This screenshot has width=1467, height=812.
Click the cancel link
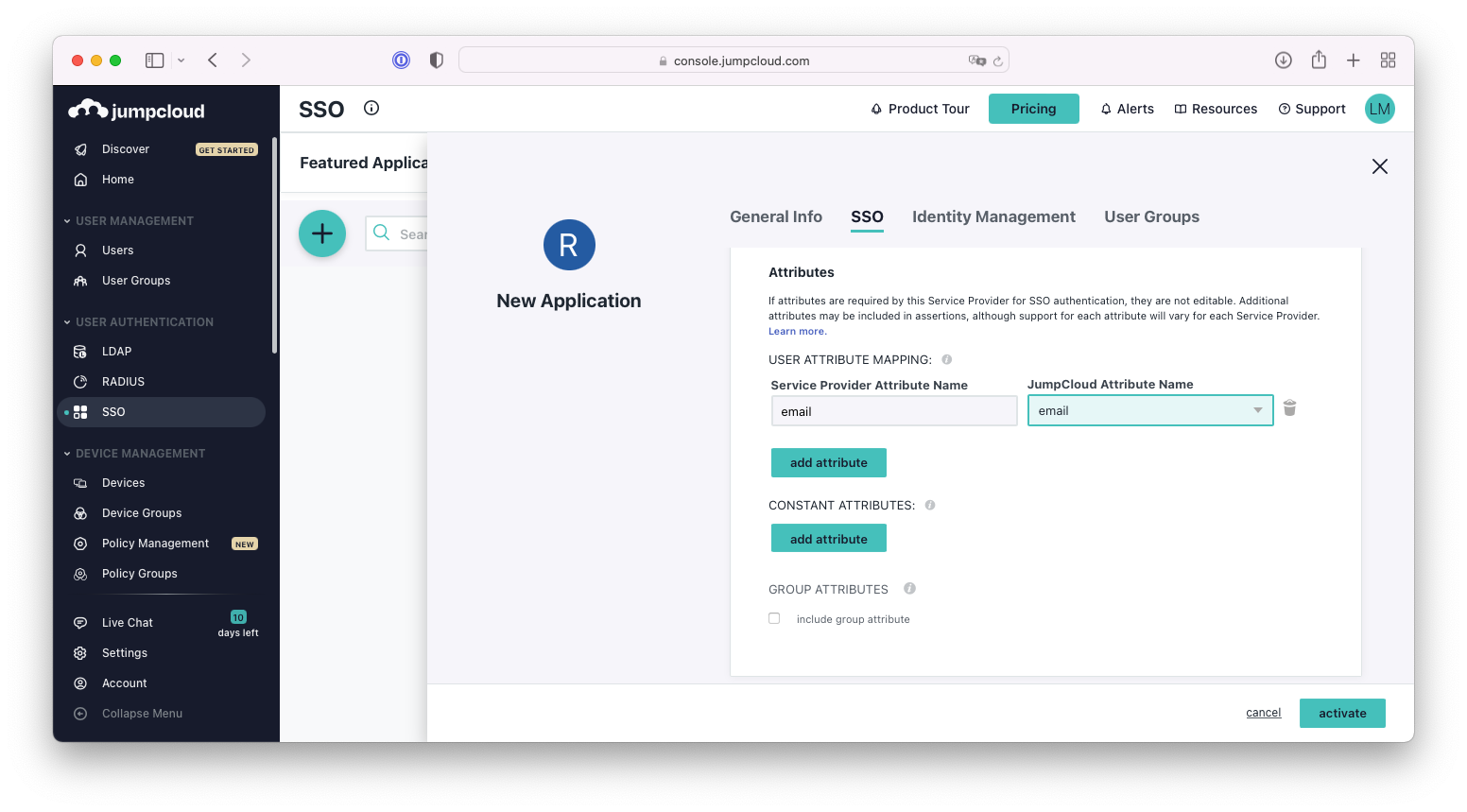point(1264,713)
